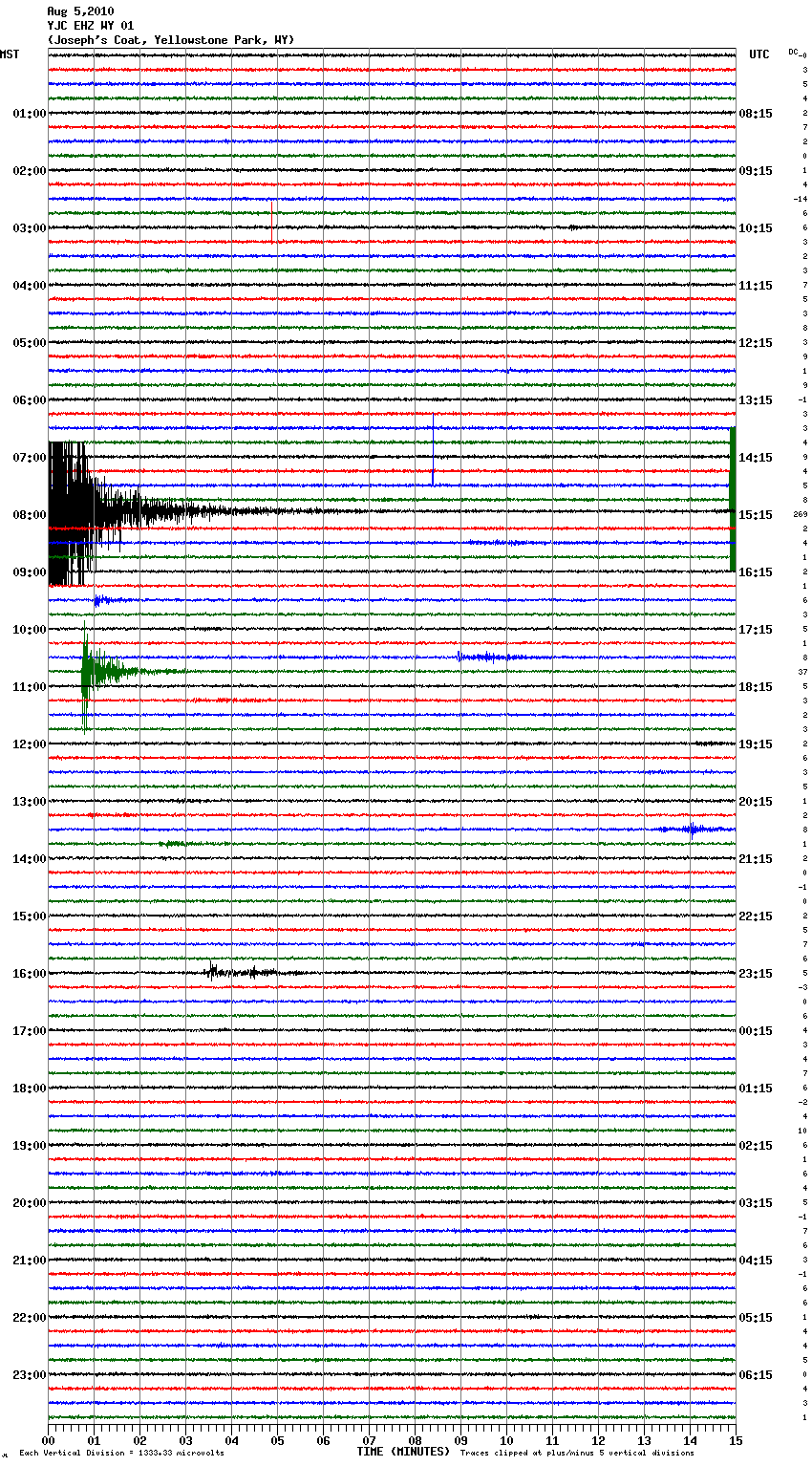812x1466 pixels.
Task: Select the 10:00 MST time label
Action: pyautogui.click(x=30, y=630)
